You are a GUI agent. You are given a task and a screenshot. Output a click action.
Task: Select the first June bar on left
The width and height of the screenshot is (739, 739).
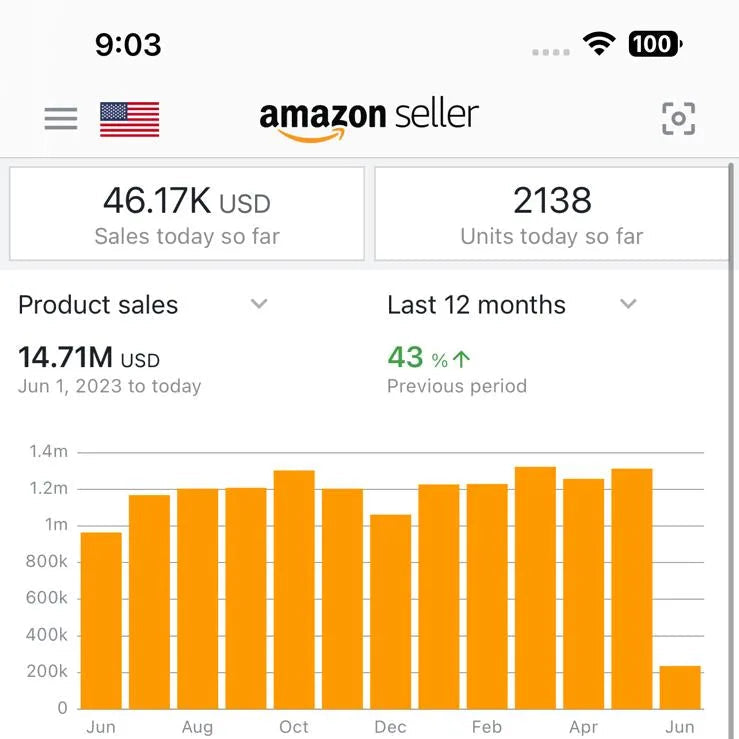pos(101,620)
